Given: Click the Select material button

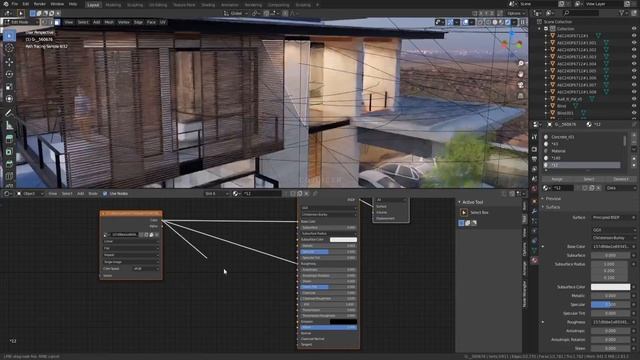Looking at the screenshot, I should [589, 179].
